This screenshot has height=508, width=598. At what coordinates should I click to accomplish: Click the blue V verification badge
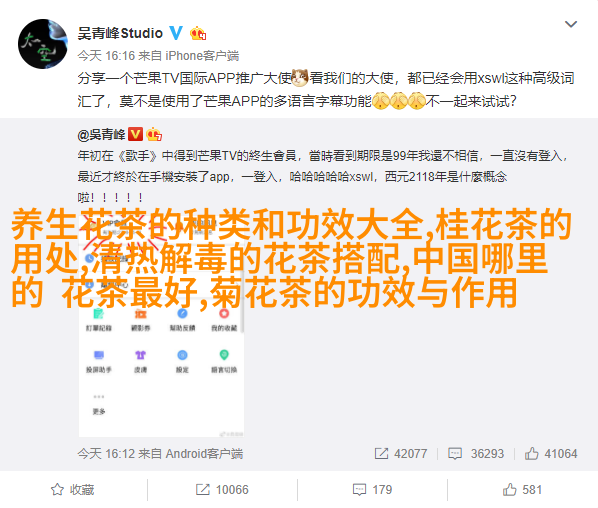pyautogui.click(x=175, y=33)
